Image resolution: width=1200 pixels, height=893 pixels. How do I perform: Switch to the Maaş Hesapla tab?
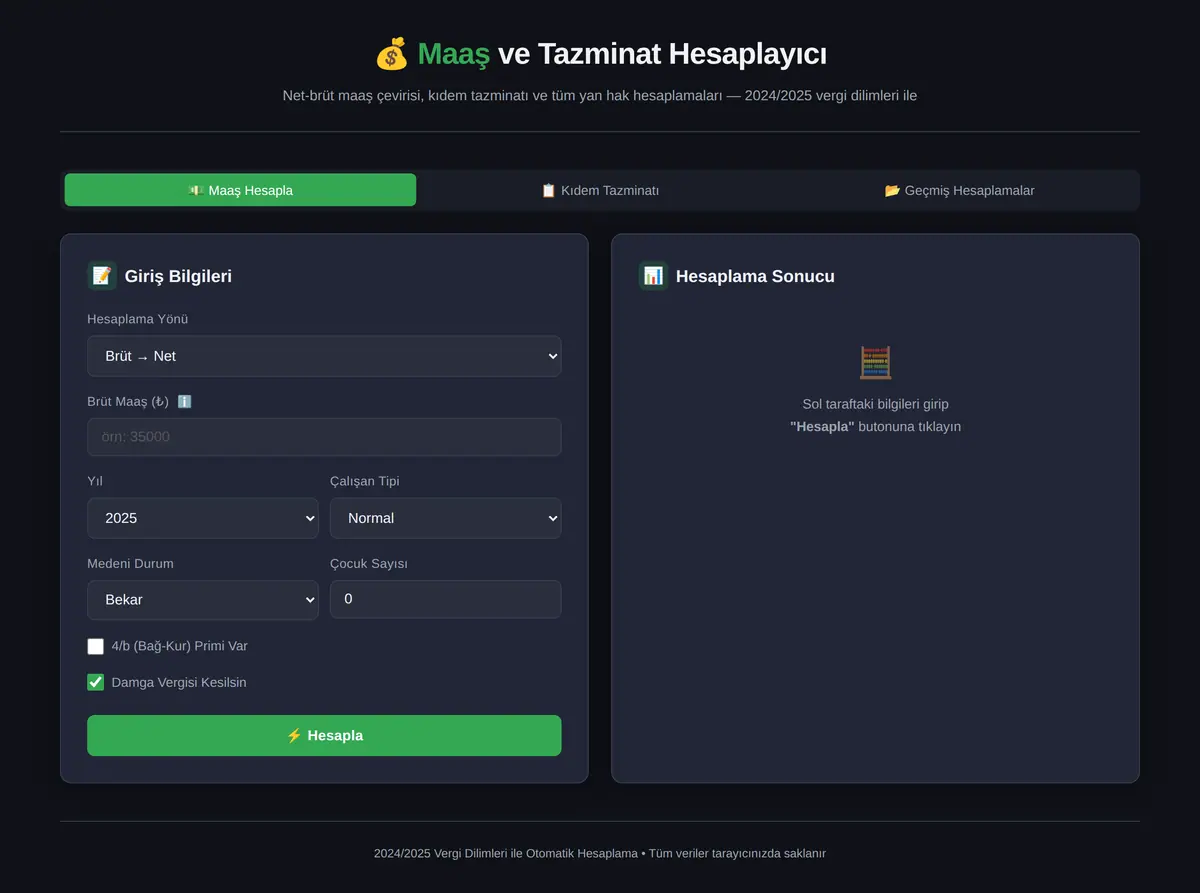[x=240, y=190]
